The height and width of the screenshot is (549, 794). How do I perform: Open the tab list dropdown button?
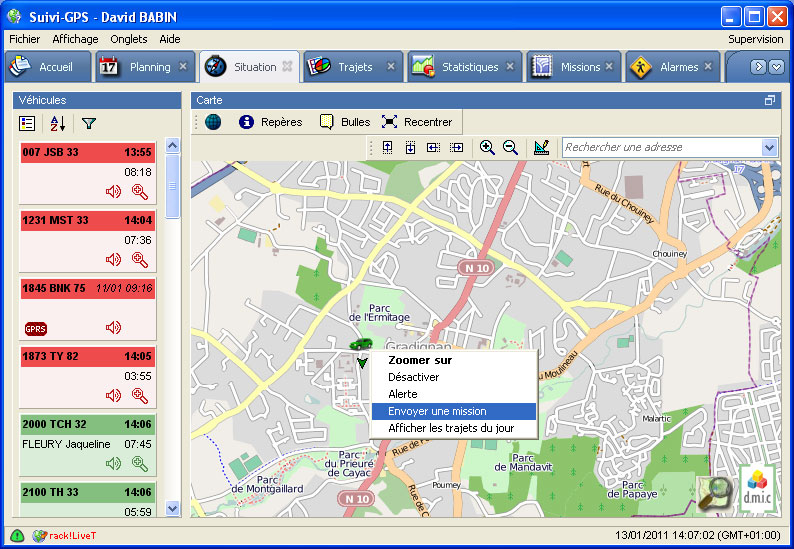click(776, 66)
